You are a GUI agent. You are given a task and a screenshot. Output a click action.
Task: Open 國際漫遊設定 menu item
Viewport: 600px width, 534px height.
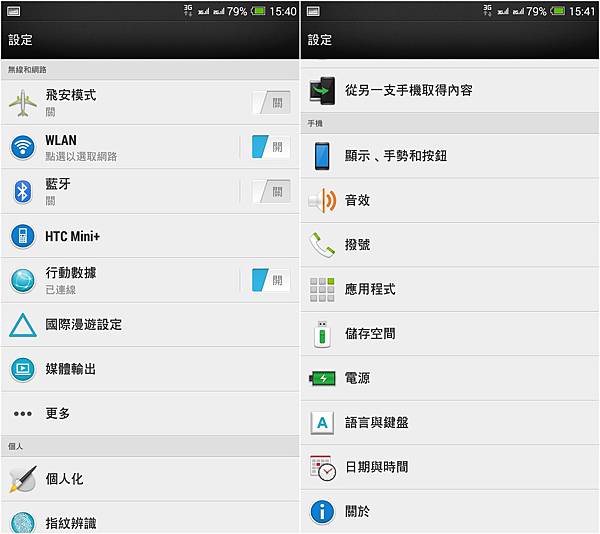[150, 325]
